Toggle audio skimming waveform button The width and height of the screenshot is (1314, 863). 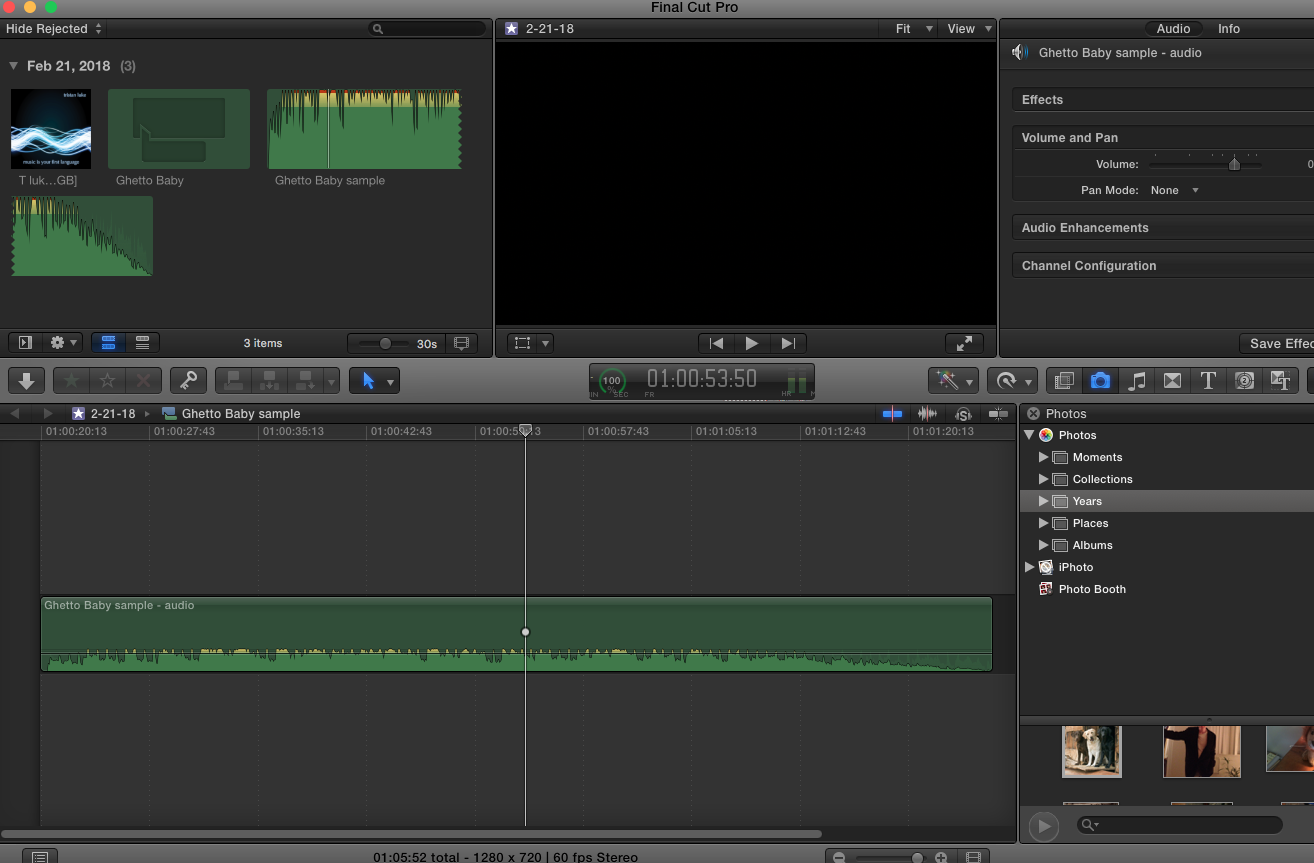(928, 414)
